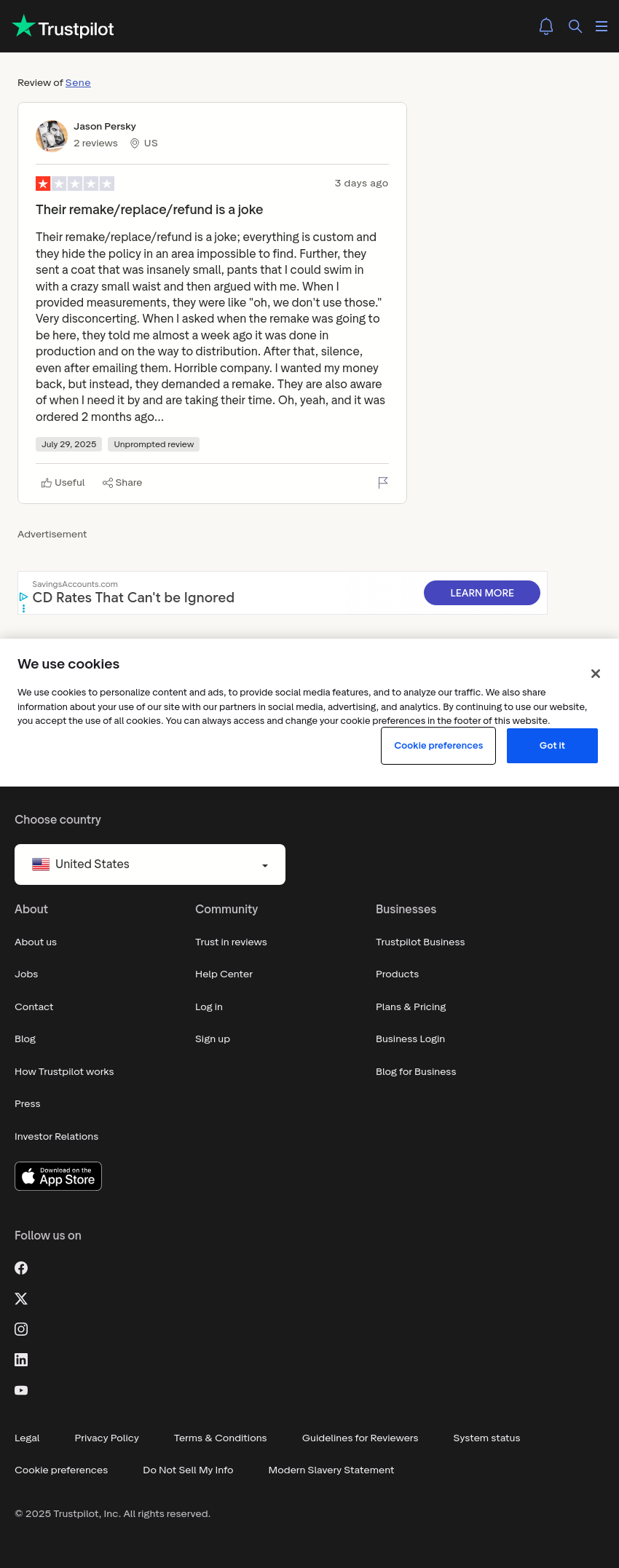Open Trustpilot's X social icon
The image size is (619, 1568).
point(21,1299)
